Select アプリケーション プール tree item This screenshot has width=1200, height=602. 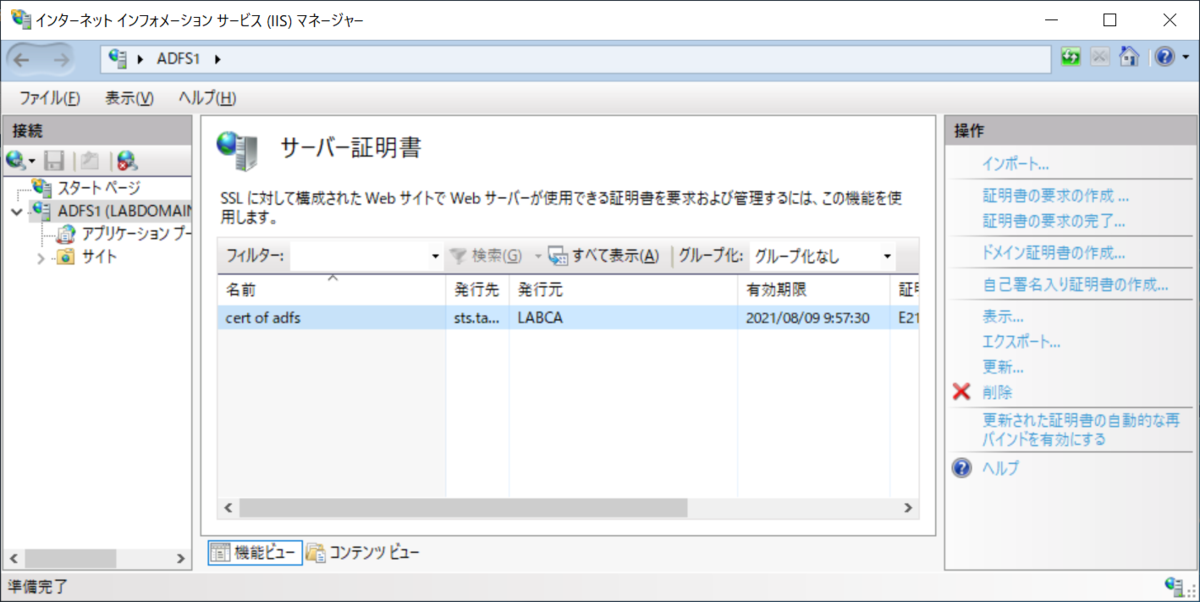click(x=136, y=234)
